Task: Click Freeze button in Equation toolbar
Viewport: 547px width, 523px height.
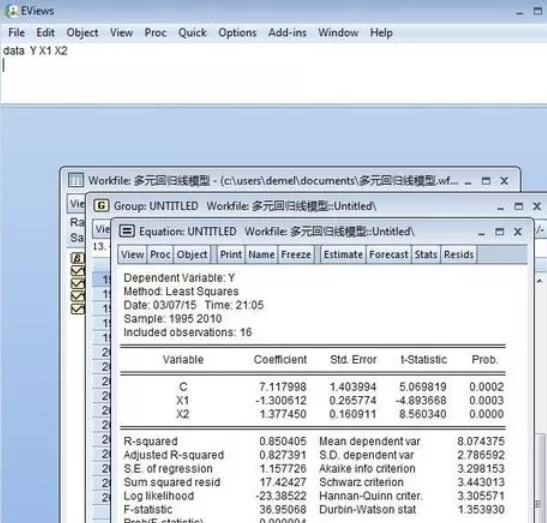Action: pyautogui.click(x=296, y=254)
